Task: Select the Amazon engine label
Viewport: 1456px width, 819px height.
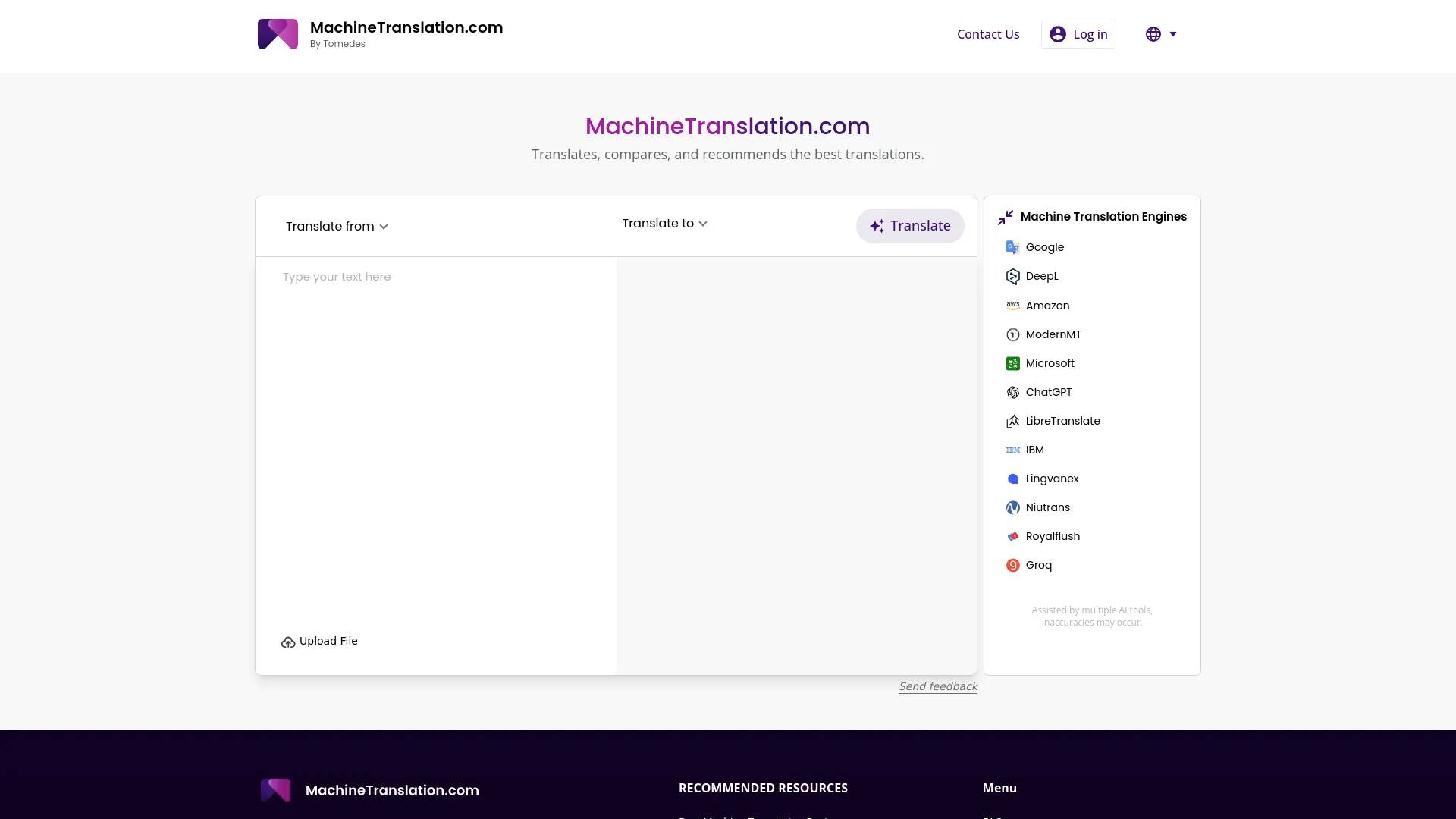Action: click(1047, 306)
